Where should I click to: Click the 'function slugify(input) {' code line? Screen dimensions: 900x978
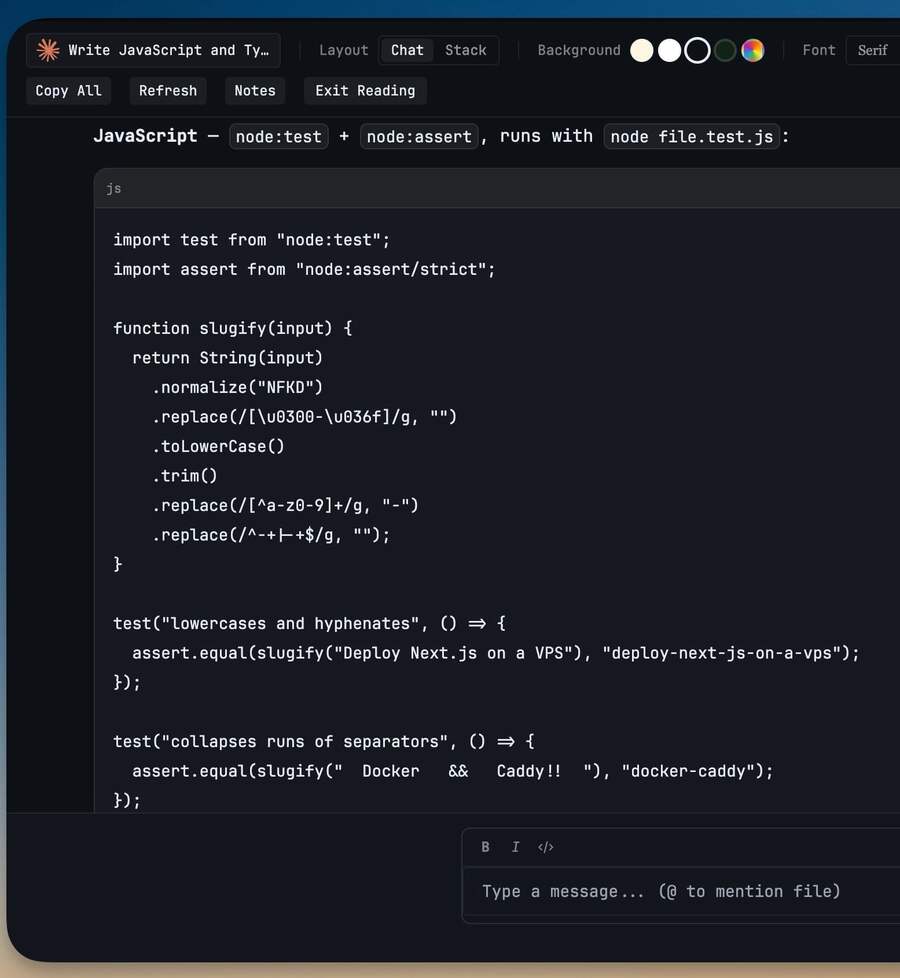tap(233, 328)
